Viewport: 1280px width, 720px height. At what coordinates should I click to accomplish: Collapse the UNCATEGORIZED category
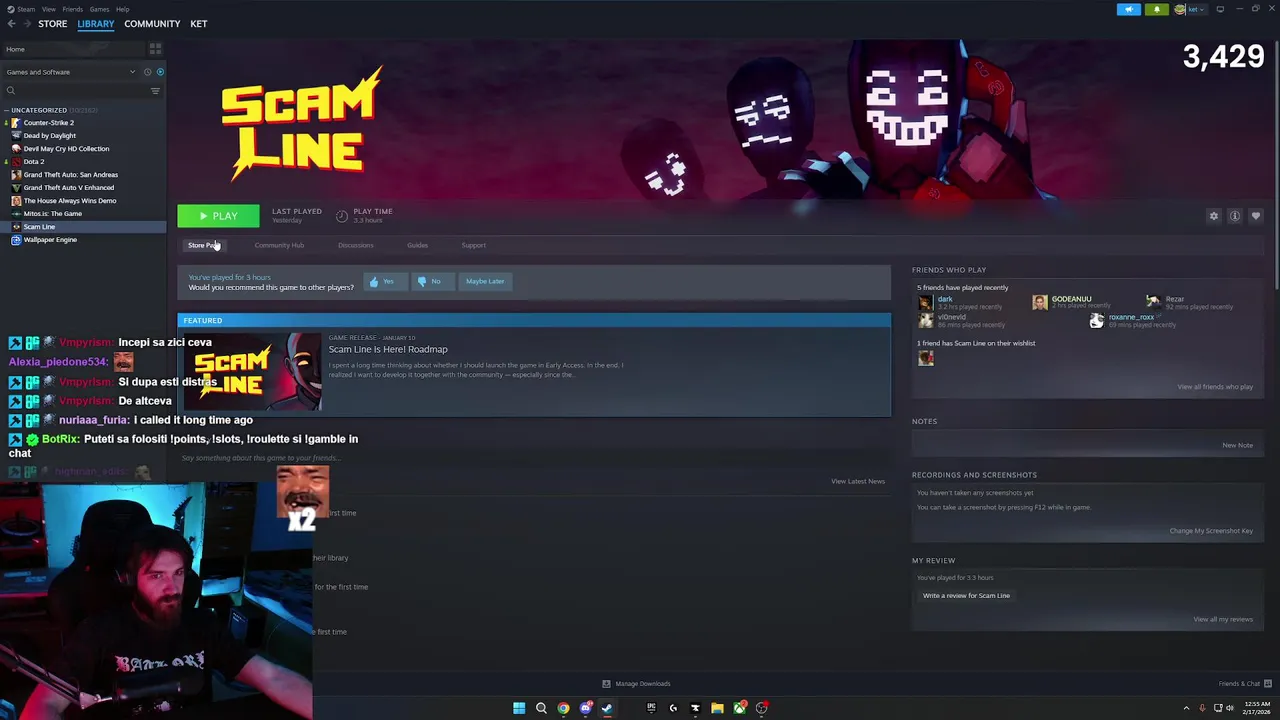(x=38, y=110)
